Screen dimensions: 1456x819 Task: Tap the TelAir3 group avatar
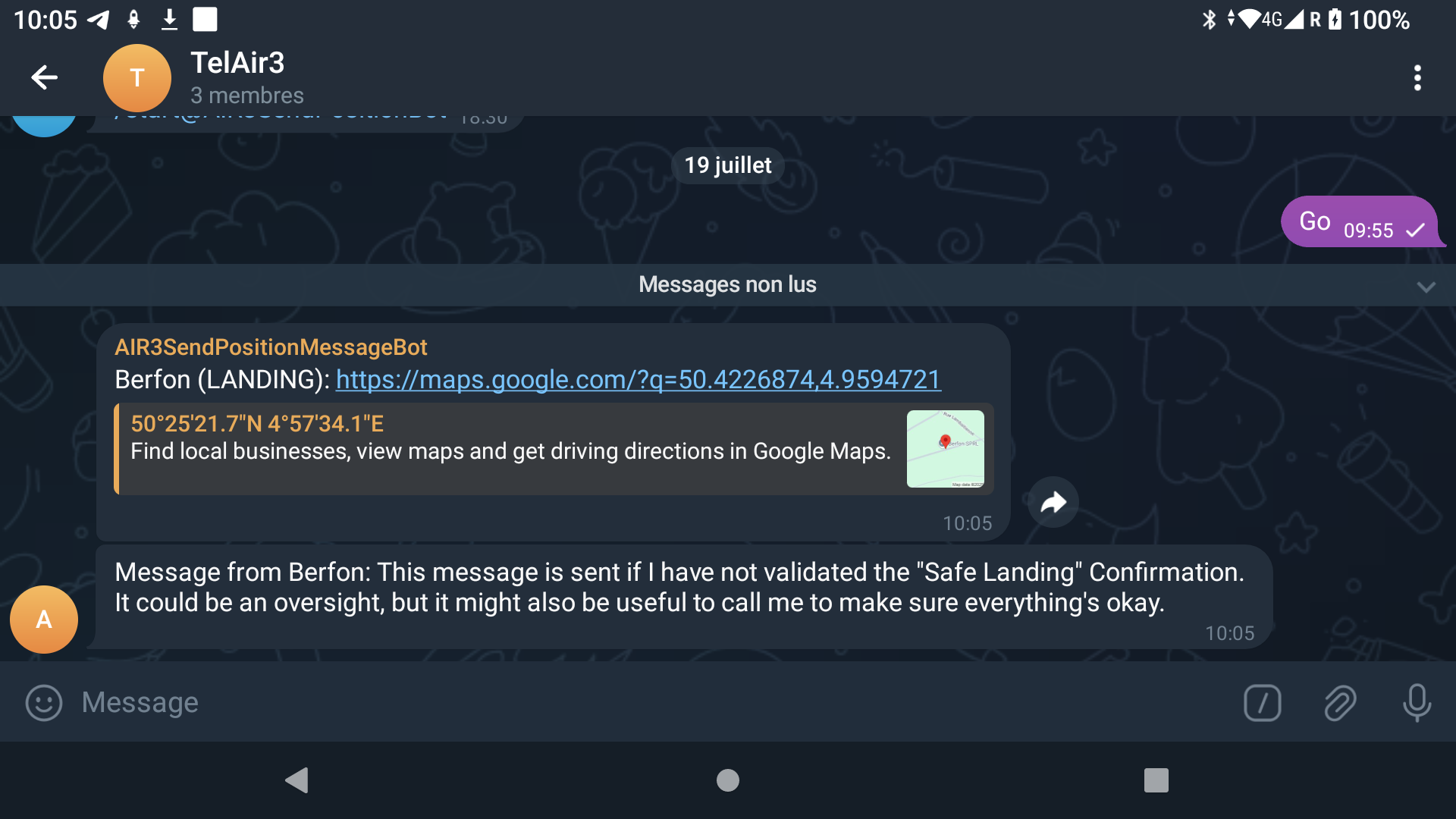[136, 77]
